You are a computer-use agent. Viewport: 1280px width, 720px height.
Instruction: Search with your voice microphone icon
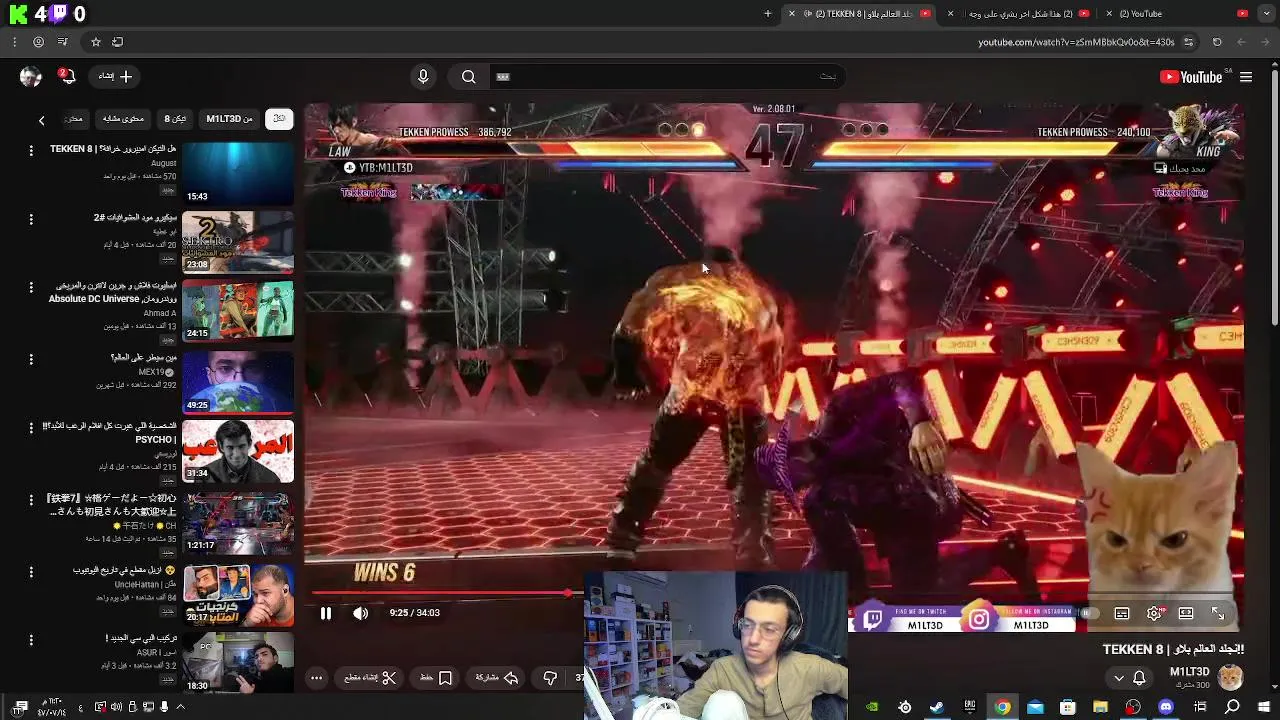[x=423, y=77]
